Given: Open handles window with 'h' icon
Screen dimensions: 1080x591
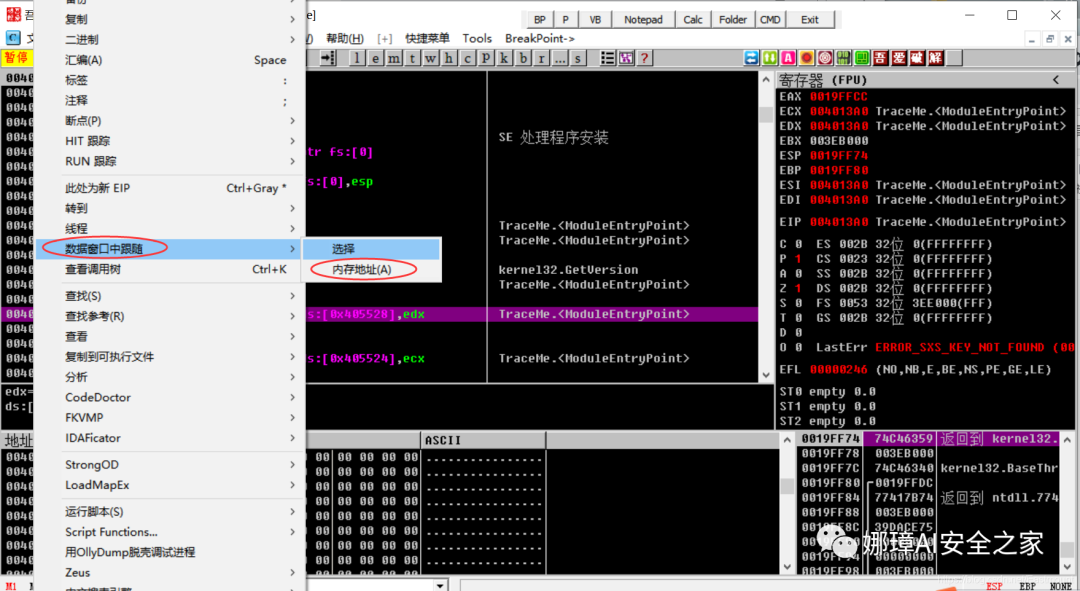Looking at the screenshot, I should 448,59.
